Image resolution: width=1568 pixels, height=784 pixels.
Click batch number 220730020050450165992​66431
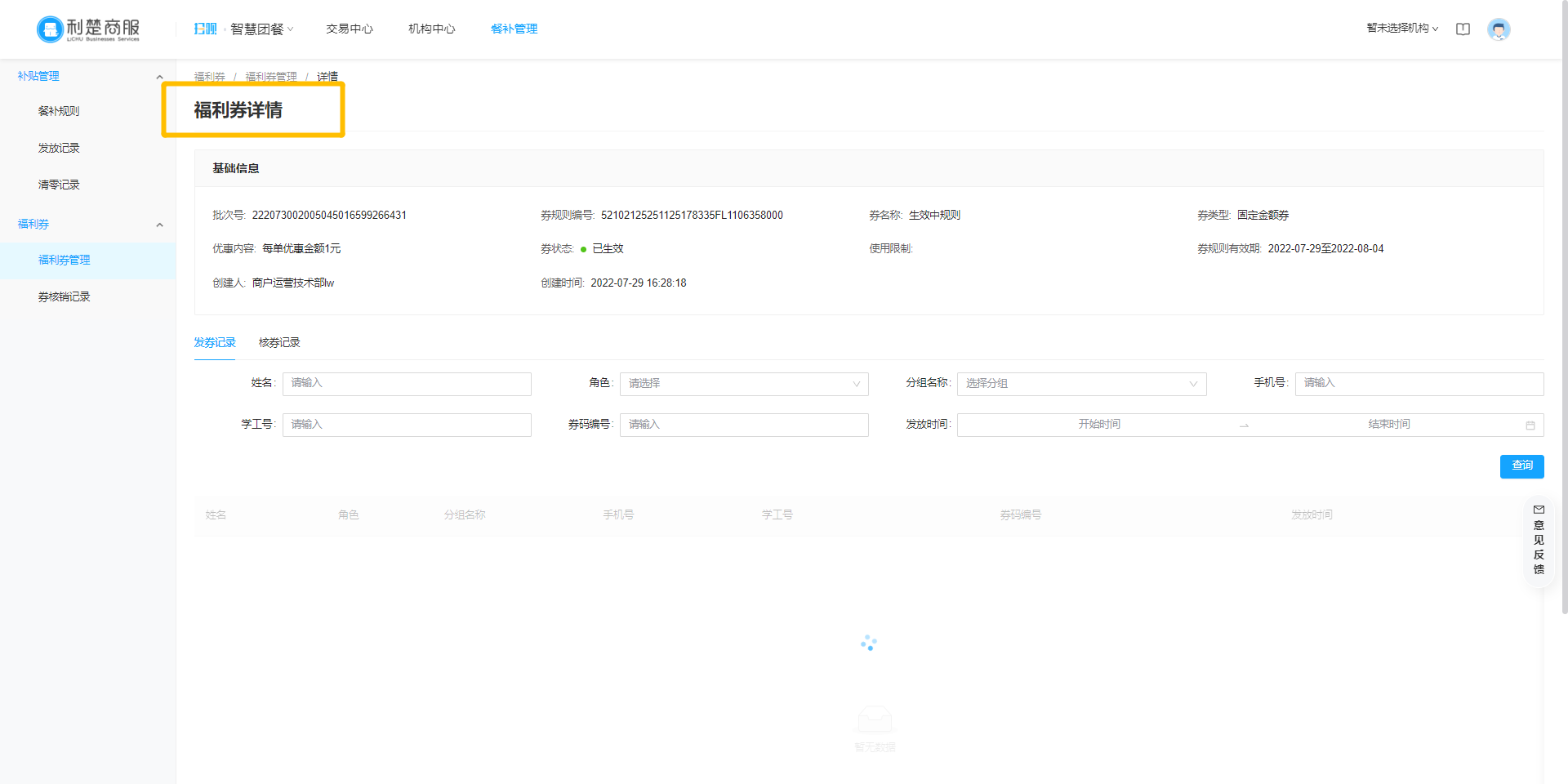pos(329,216)
